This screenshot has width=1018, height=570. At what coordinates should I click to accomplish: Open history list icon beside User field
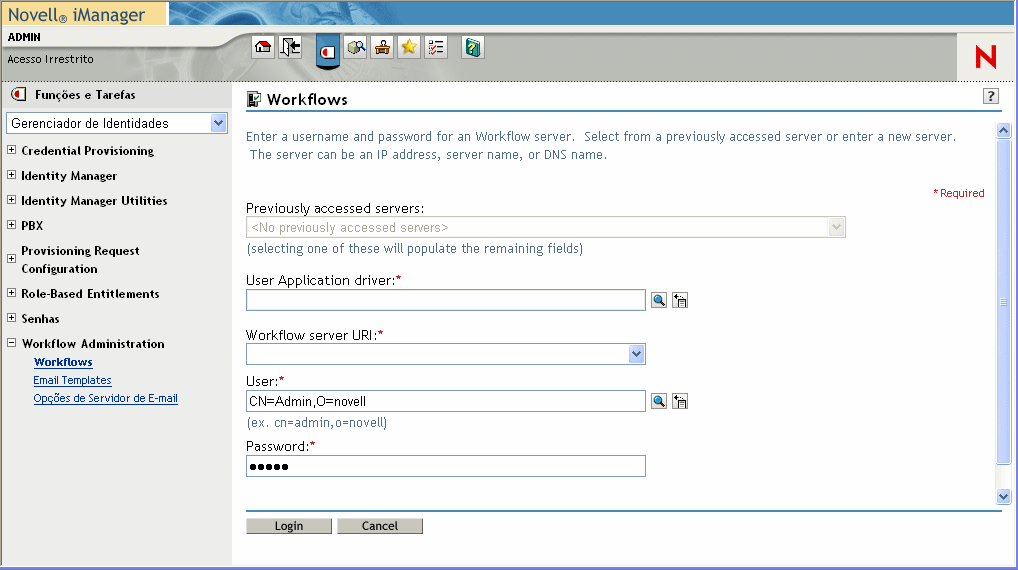(680, 401)
